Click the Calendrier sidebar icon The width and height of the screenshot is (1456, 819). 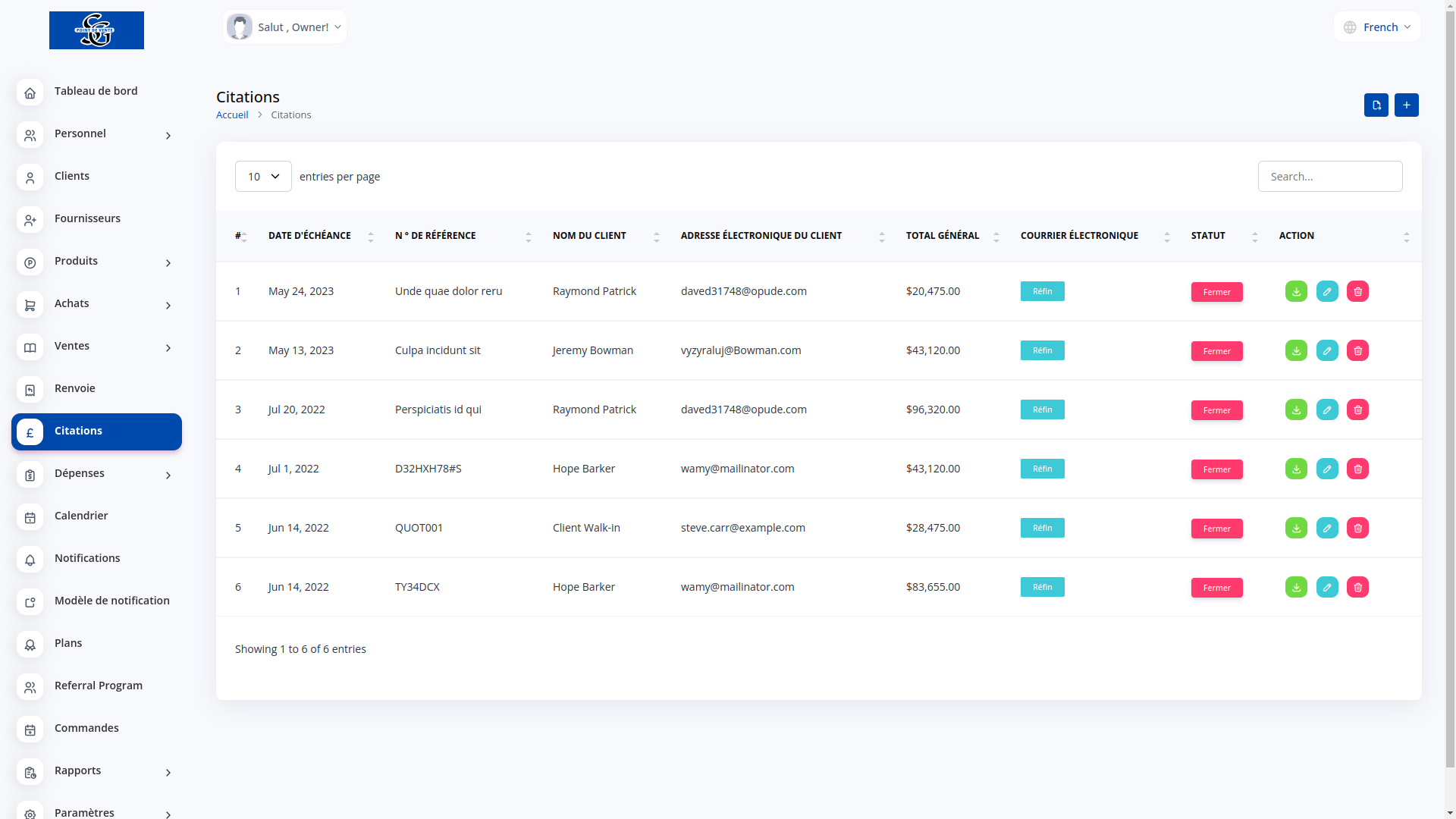pyautogui.click(x=30, y=517)
